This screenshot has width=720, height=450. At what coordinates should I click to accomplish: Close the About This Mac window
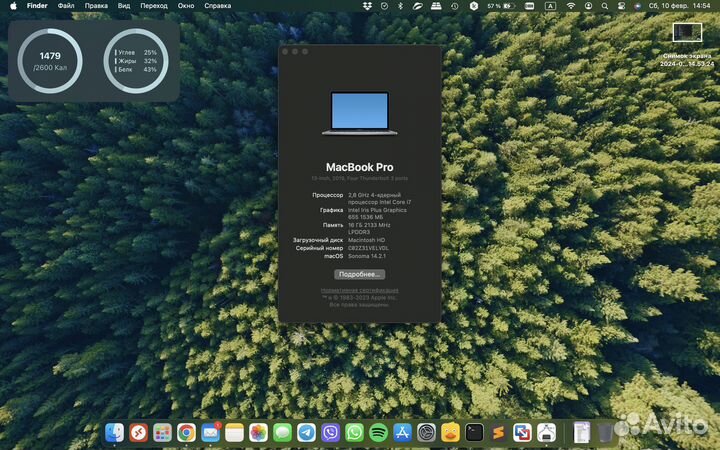point(285,51)
